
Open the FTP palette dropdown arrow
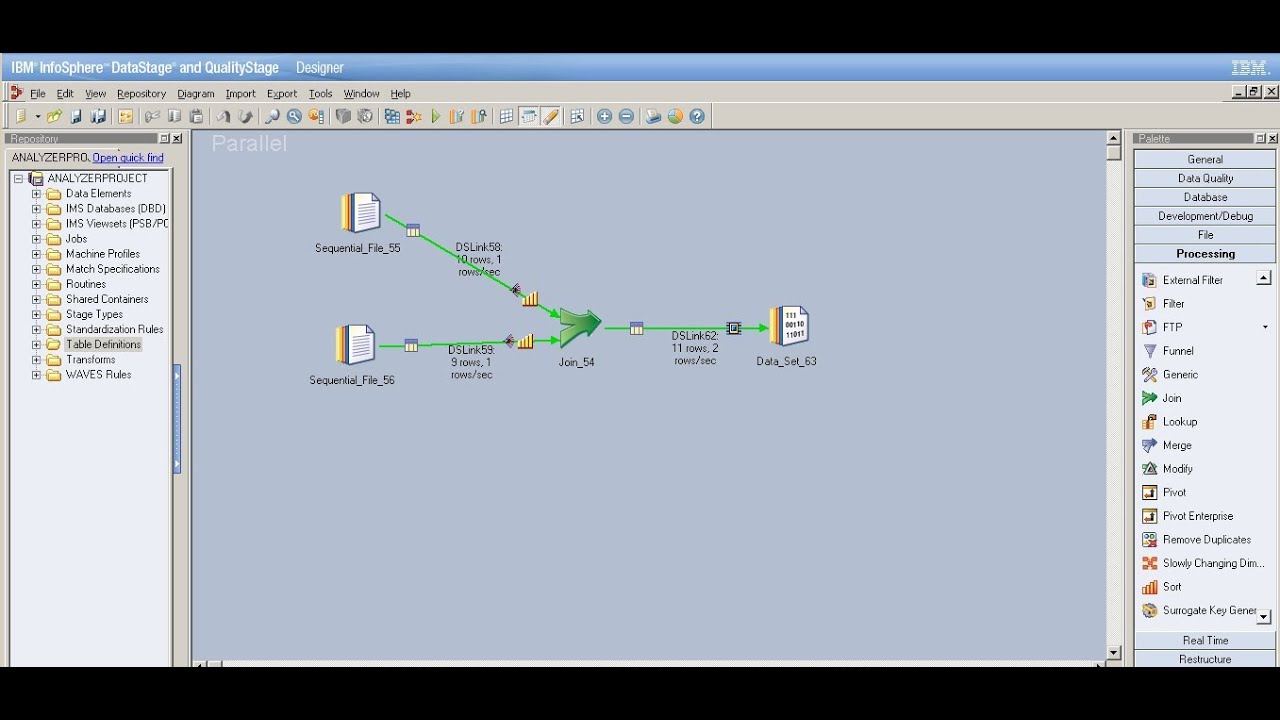coord(1265,328)
